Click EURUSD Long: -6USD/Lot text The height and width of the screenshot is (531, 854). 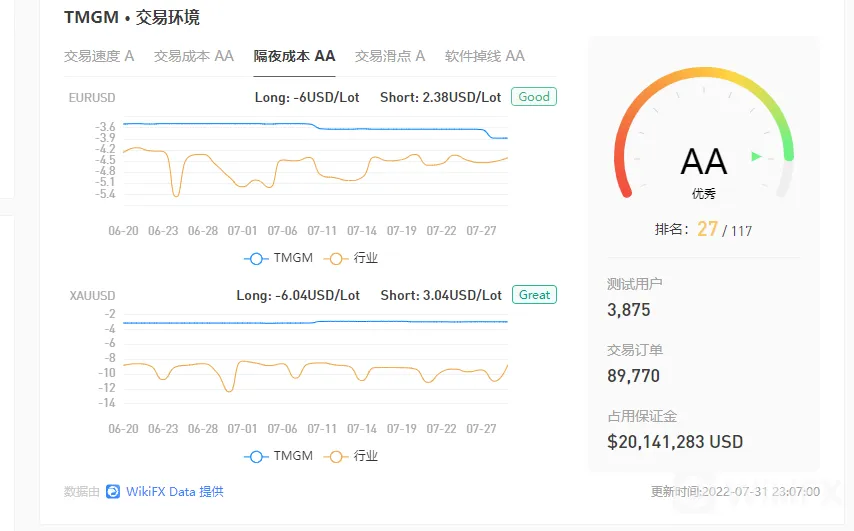[307, 97]
